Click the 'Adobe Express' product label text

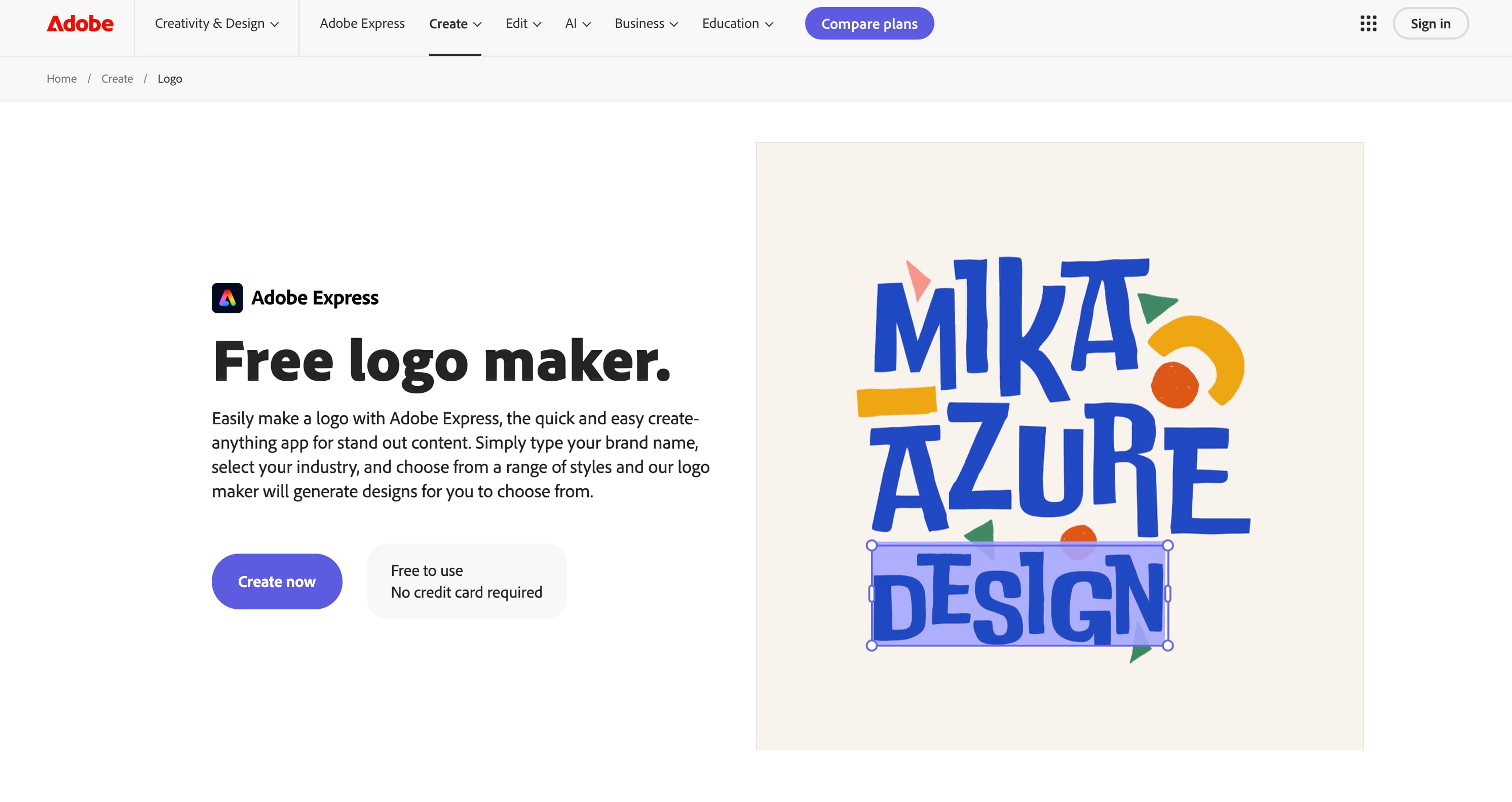tap(315, 298)
